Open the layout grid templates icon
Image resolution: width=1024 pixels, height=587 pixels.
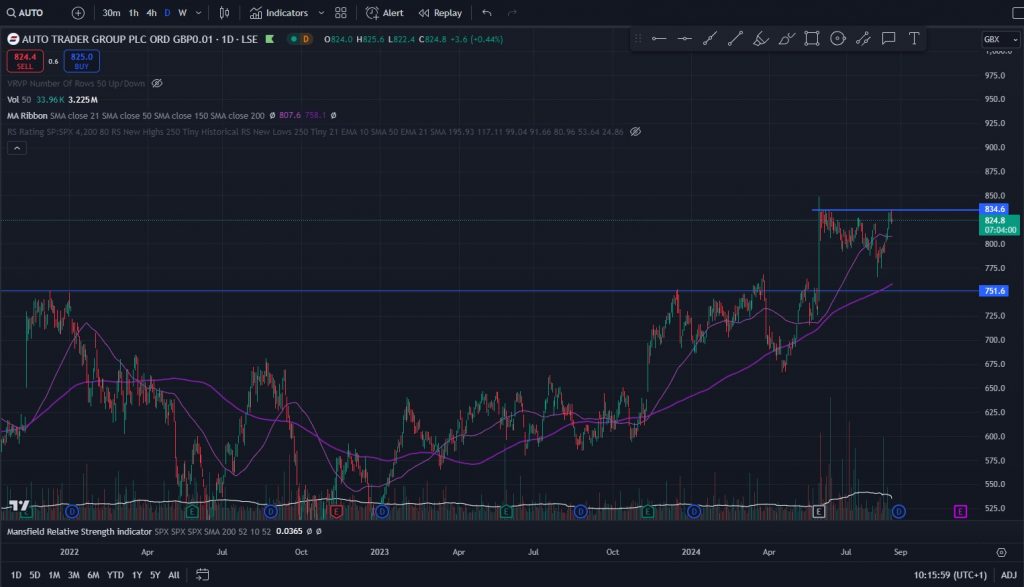click(341, 13)
